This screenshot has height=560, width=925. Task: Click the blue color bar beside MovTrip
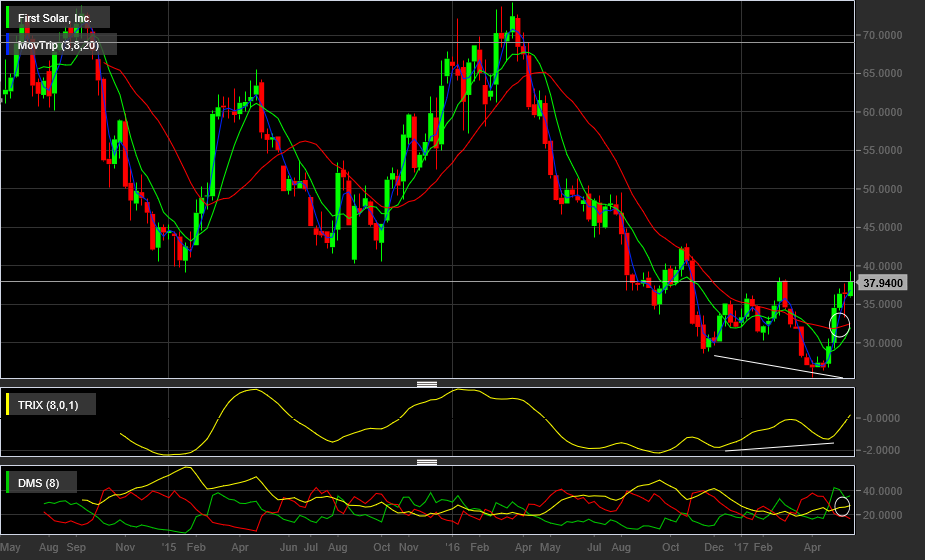pyautogui.click(x=8, y=44)
